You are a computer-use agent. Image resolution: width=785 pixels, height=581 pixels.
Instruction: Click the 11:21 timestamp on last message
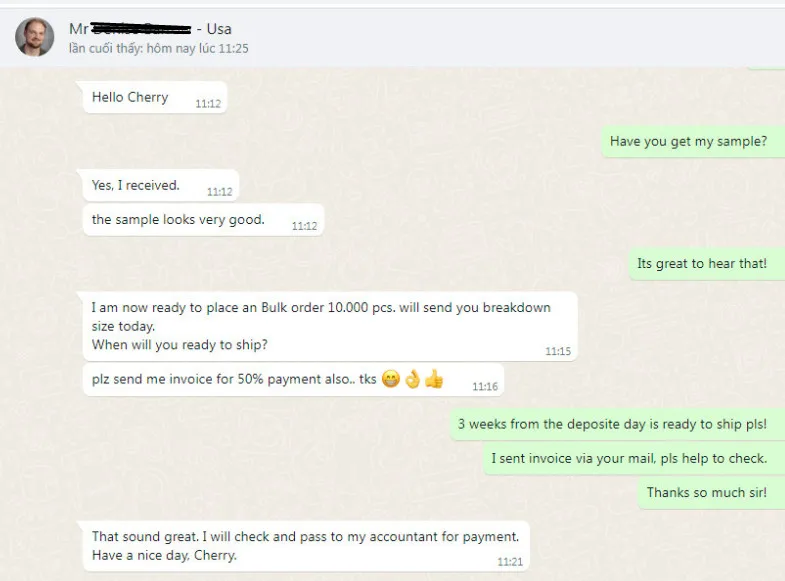pos(510,562)
